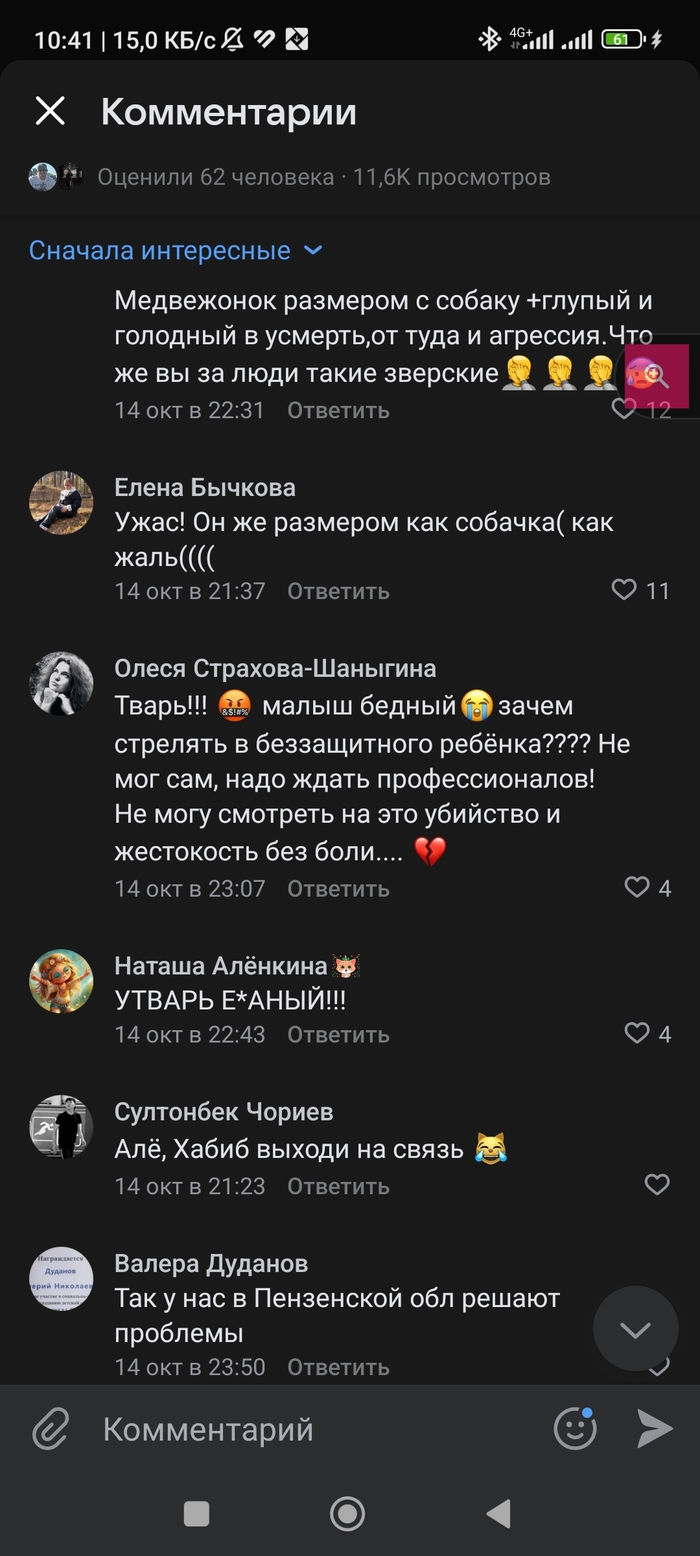The height and width of the screenshot is (1556, 700).
Task: Open the Сначала интересные sort dropdown
Action: [x=175, y=250]
